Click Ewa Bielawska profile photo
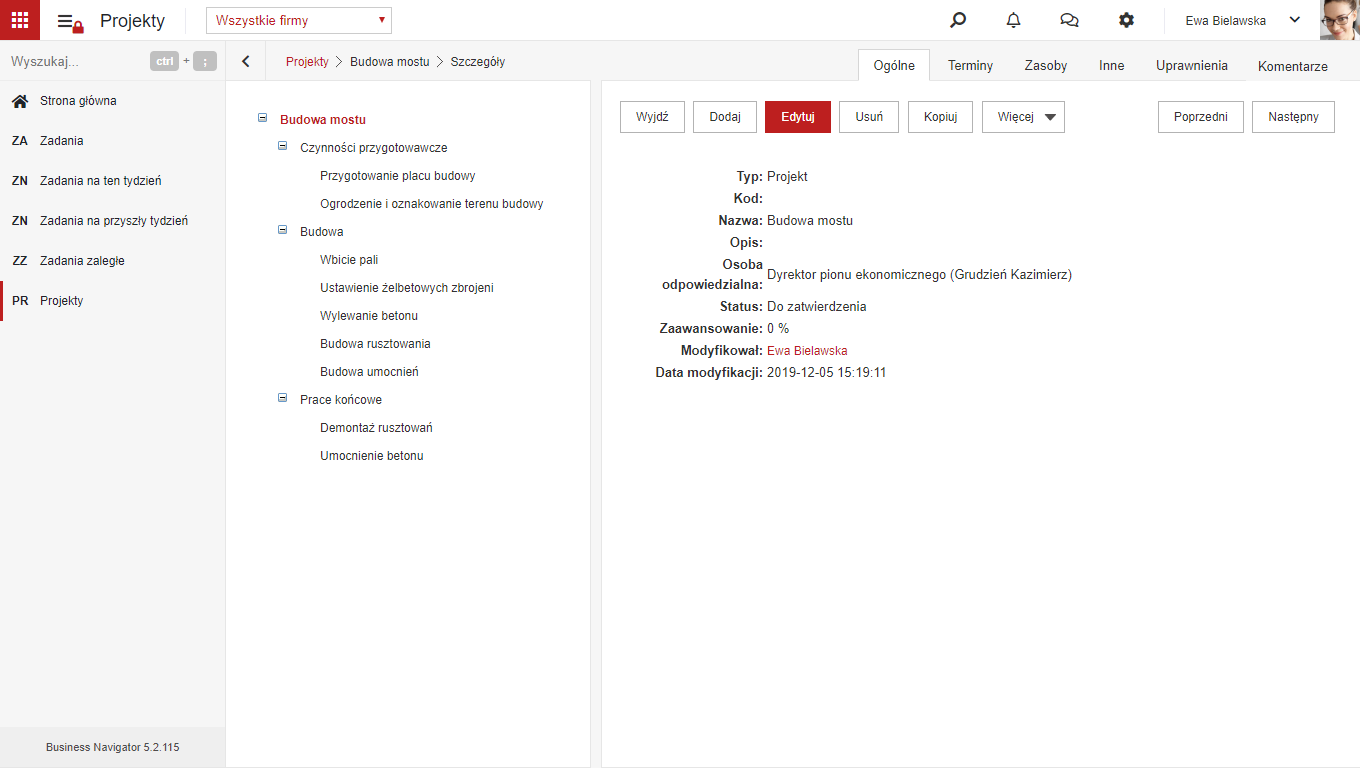This screenshot has width=1360, height=769. (x=1340, y=20)
